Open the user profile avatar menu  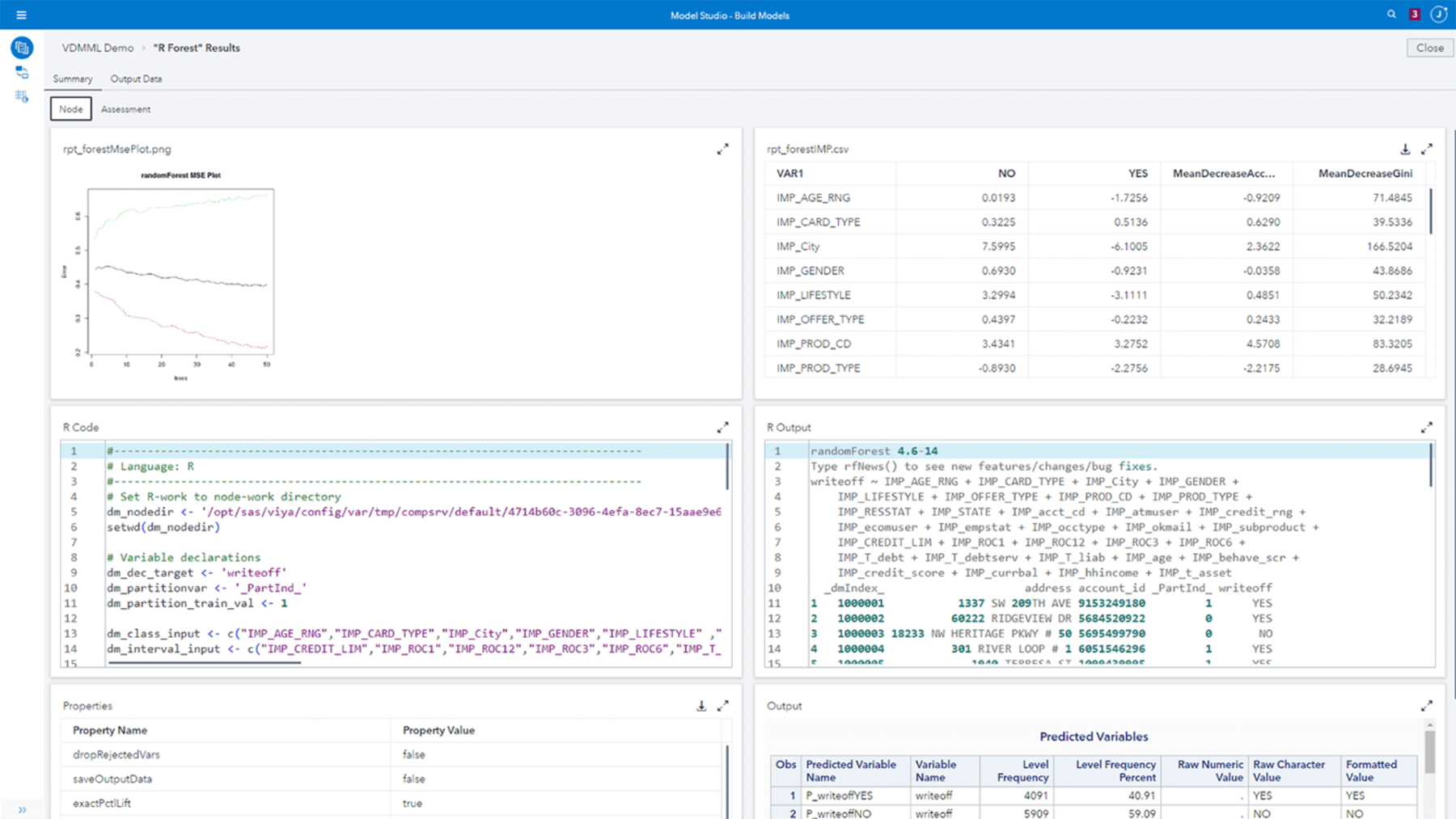[x=1438, y=14]
